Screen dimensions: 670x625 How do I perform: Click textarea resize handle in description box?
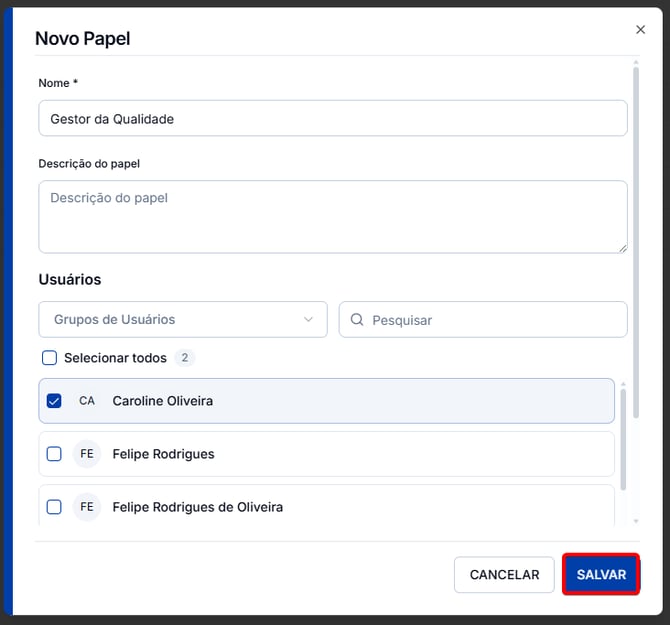click(x=623, y=248)
